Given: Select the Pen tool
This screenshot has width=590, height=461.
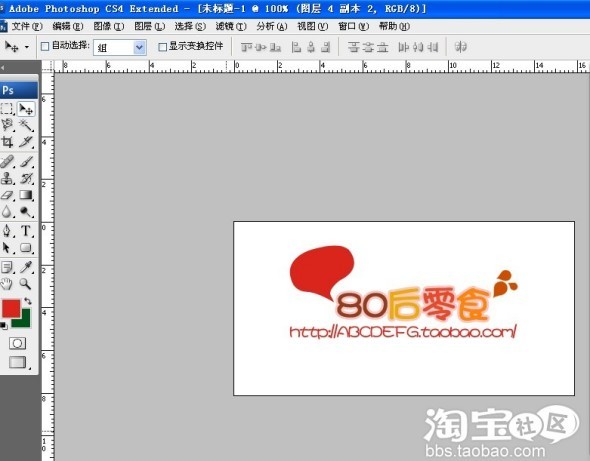Looking at the screenshot, I should pos(7,231).
